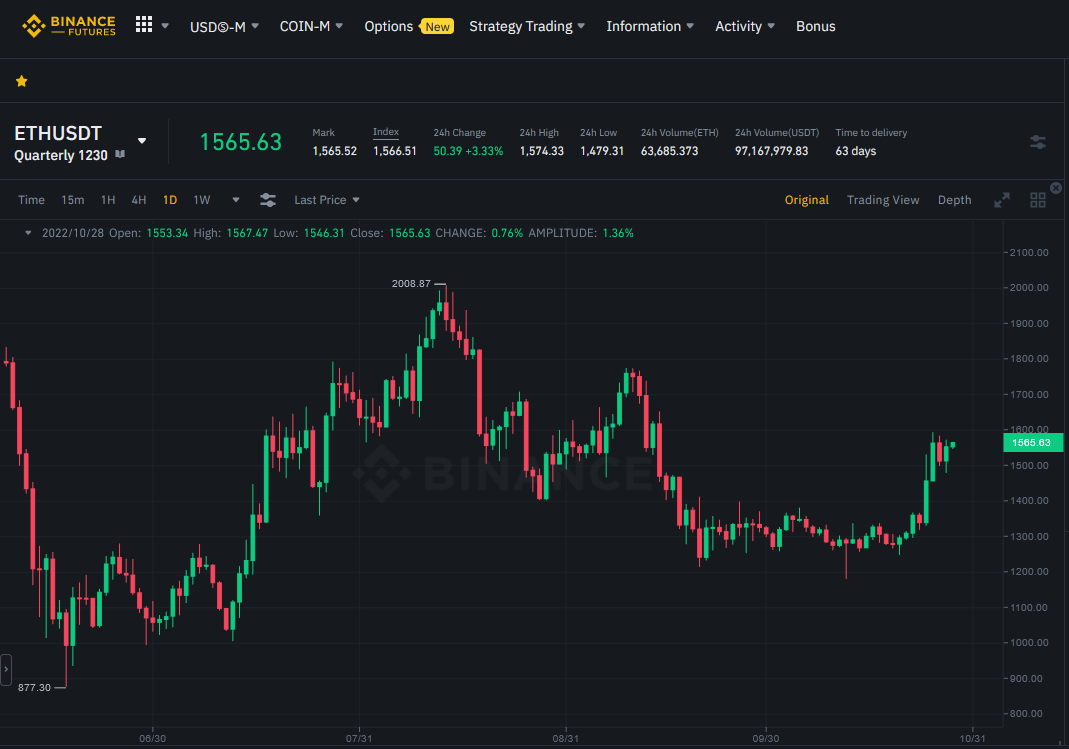This screenshot has width=1069, height=749.
Task: Open the Strategy Trading dropdown
Action: (527, 27)
